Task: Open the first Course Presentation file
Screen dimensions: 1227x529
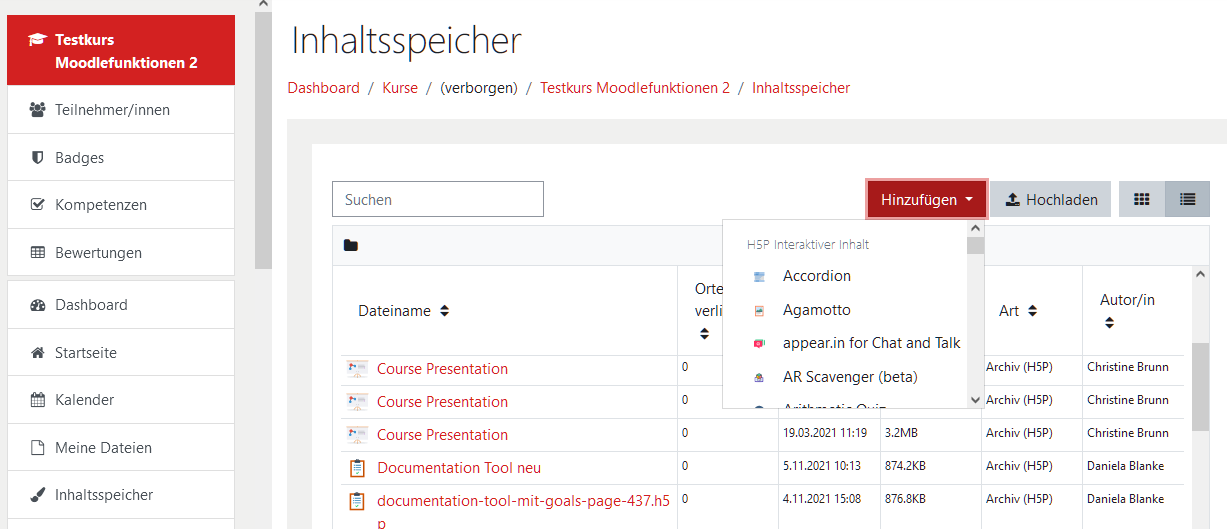Action: coord(442,369)
